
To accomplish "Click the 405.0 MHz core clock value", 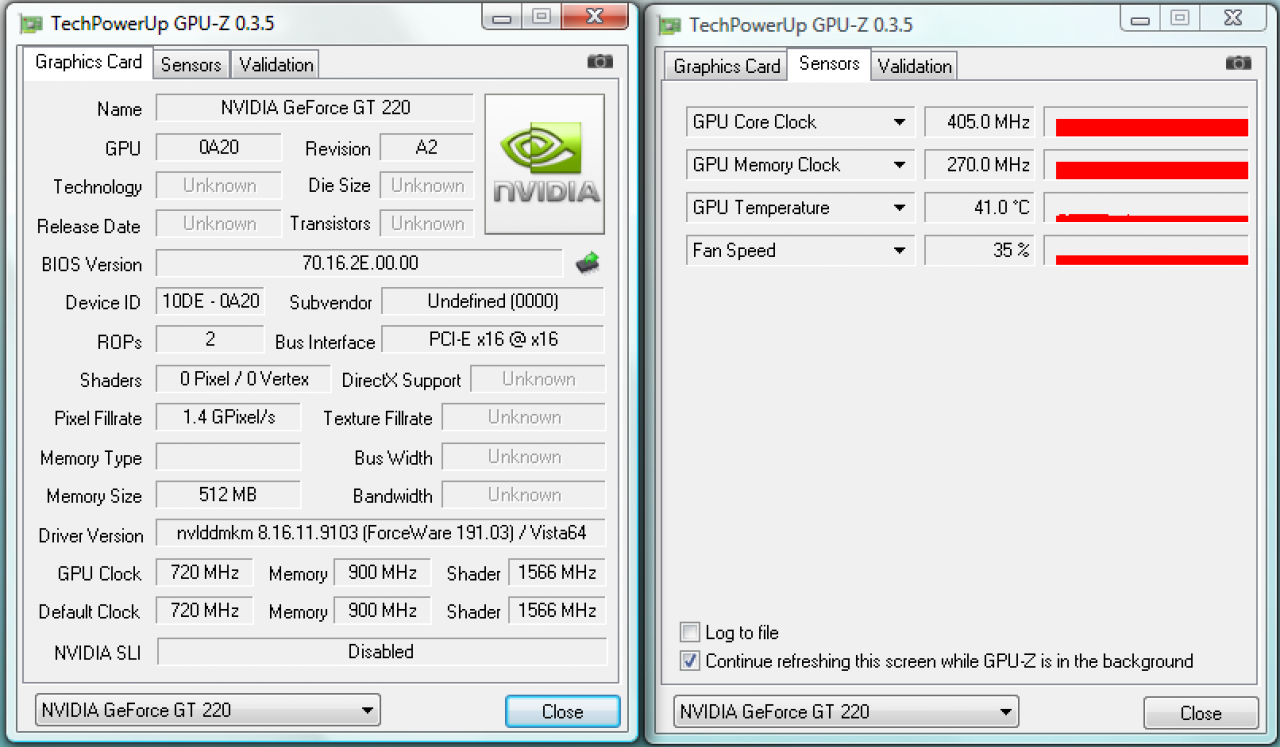I will click(980, 122).
